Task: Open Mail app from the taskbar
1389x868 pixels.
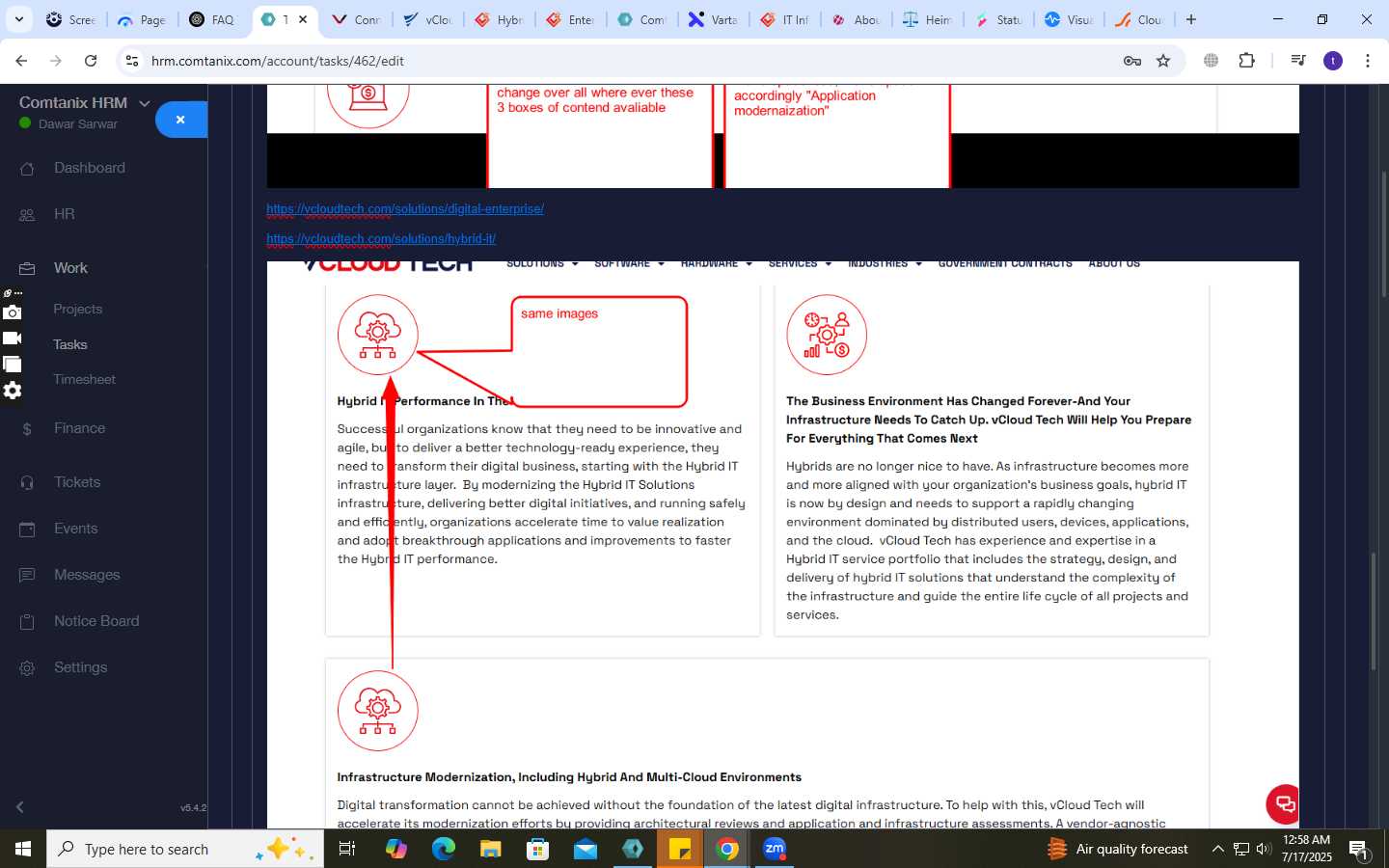Action: 585,849
